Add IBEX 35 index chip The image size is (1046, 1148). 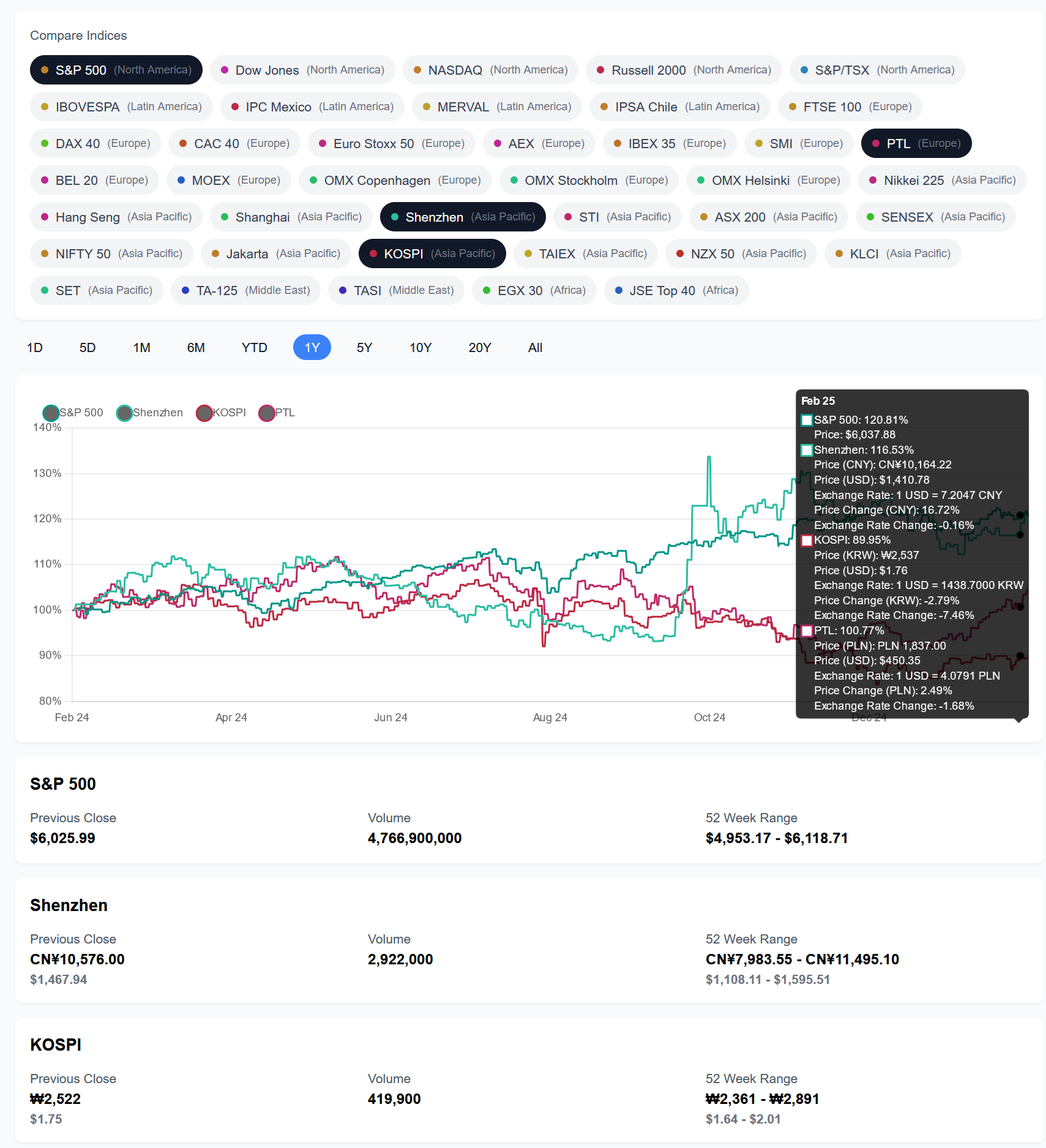(x=670, y=143)
